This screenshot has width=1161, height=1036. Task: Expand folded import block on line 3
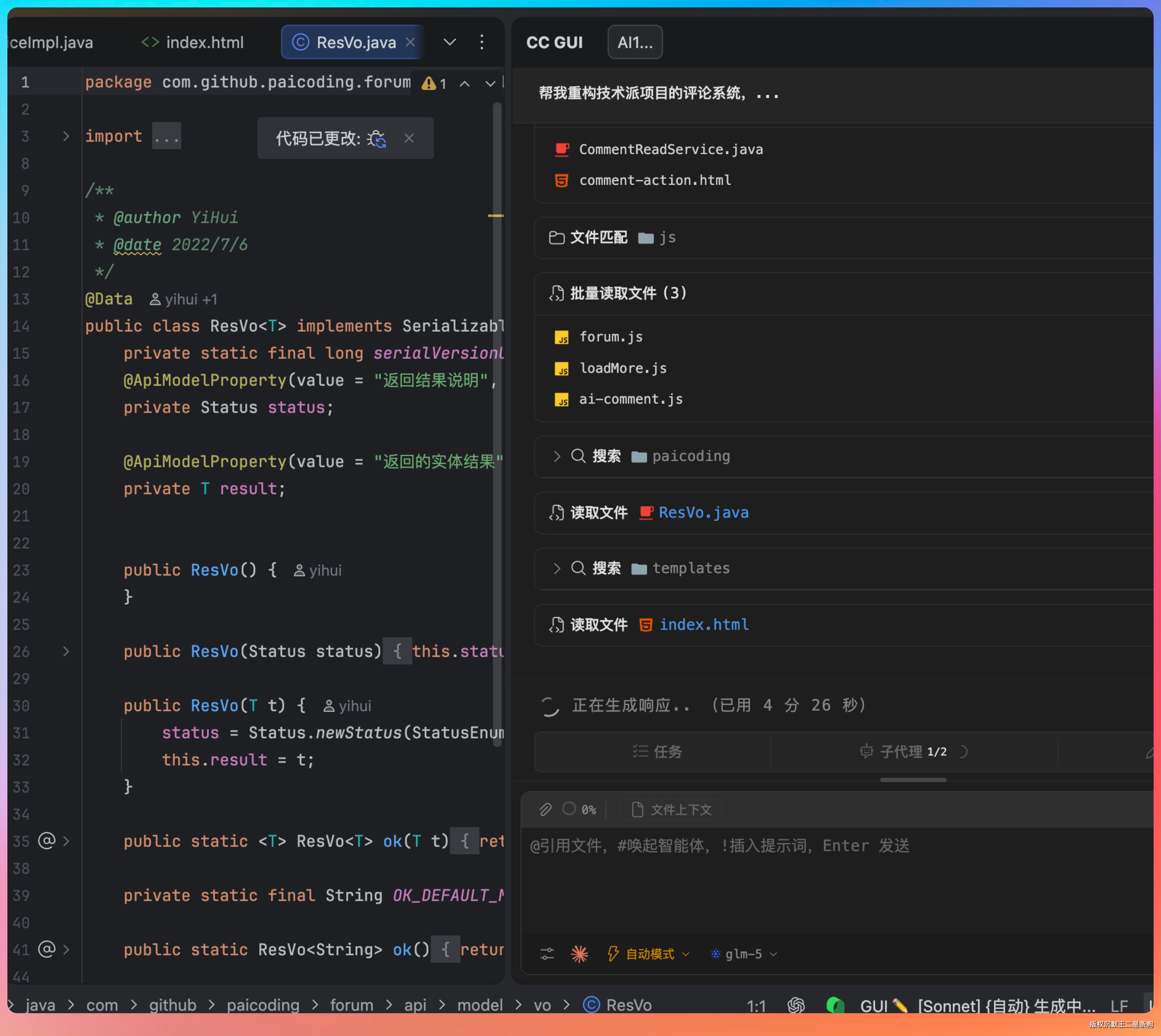[66, 137]
